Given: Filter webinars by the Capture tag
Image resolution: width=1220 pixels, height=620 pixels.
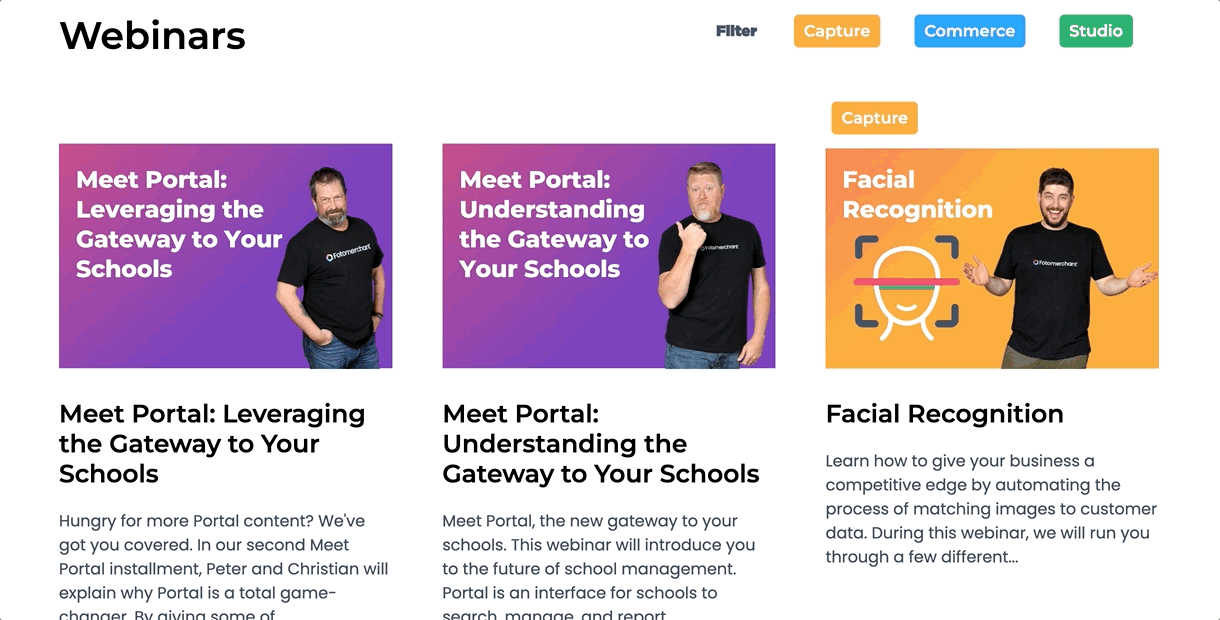Looking at the screenshot, I should click(x=837, y=31).
